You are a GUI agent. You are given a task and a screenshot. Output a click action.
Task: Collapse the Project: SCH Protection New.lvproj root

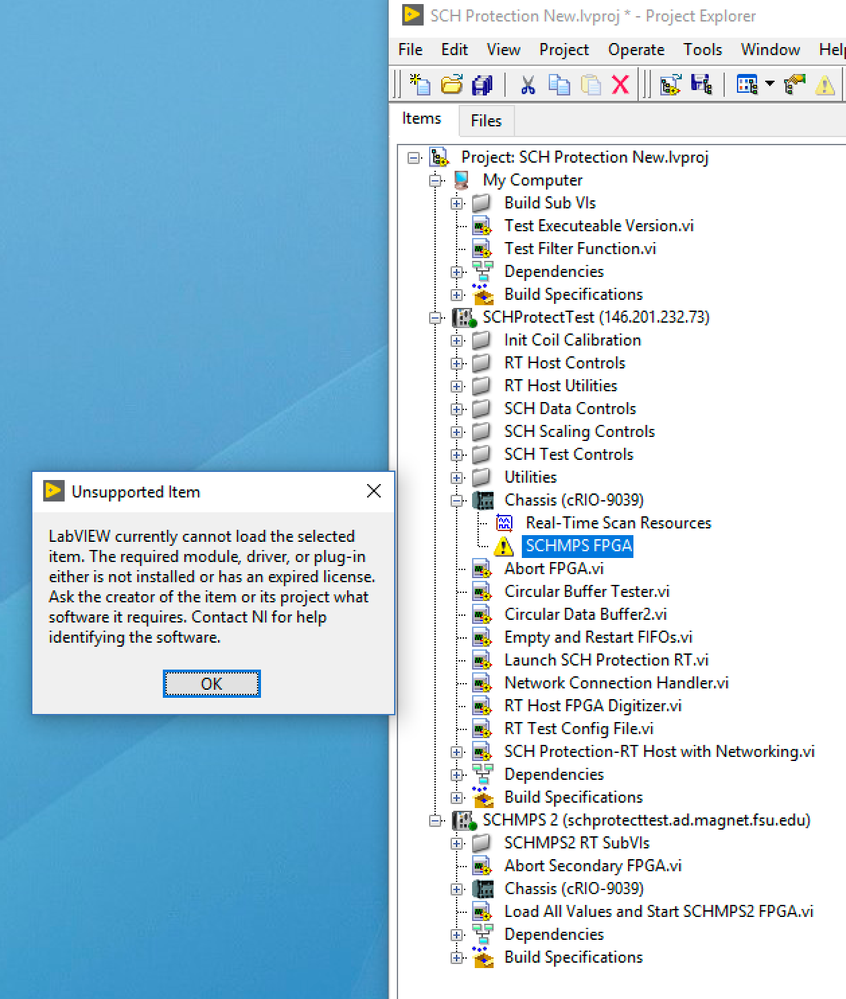pos(414,157)
